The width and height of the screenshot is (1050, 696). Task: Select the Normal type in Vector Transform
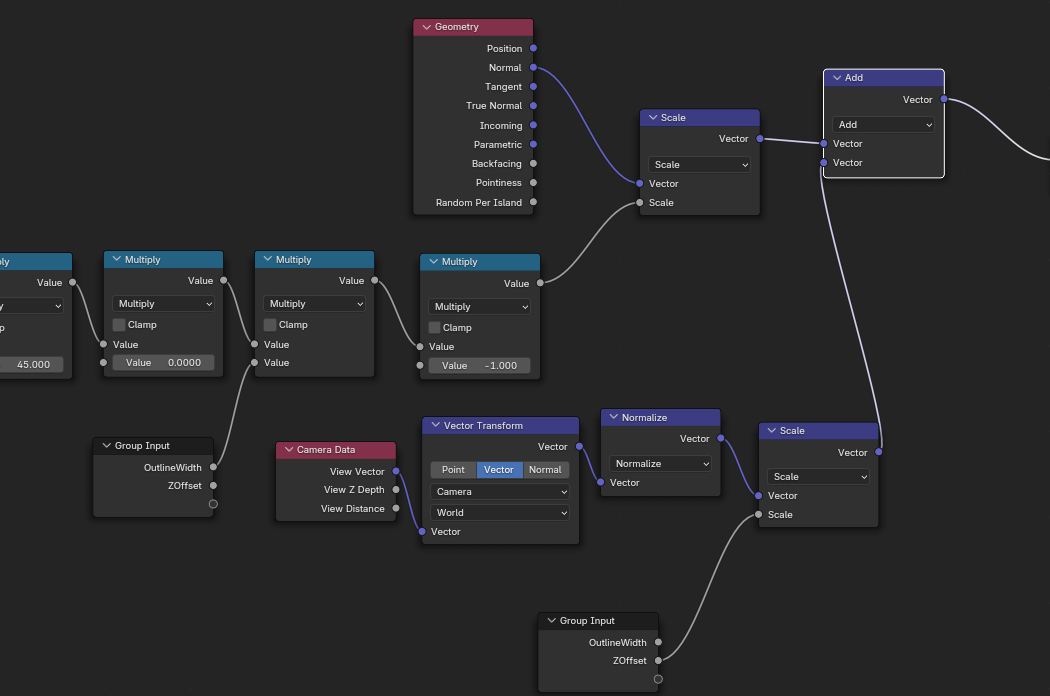(545, 470)
